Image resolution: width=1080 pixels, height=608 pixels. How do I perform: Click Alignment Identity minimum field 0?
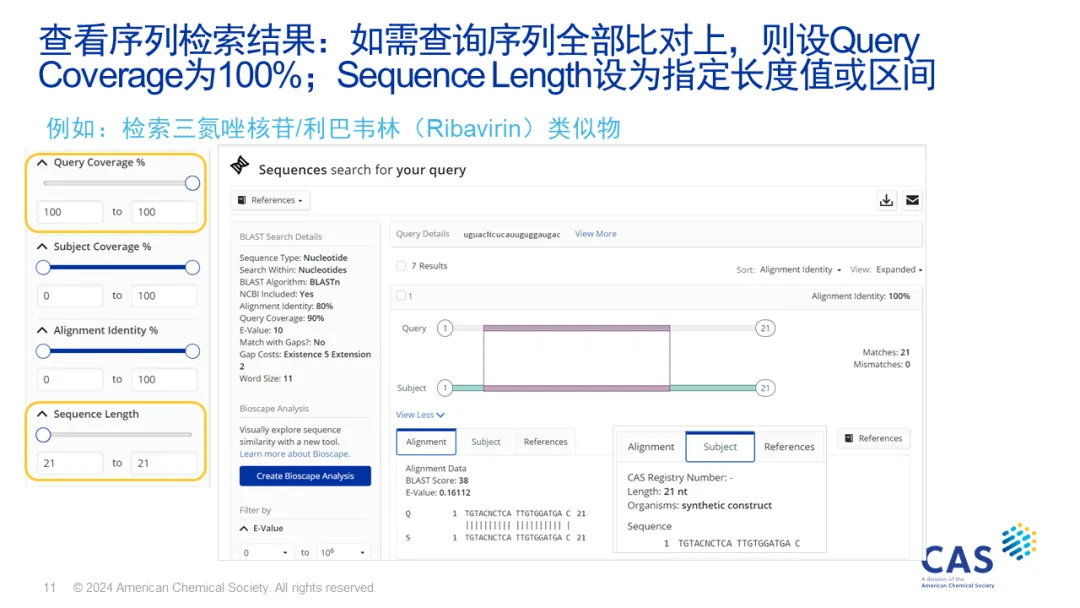tap(70, 379)
